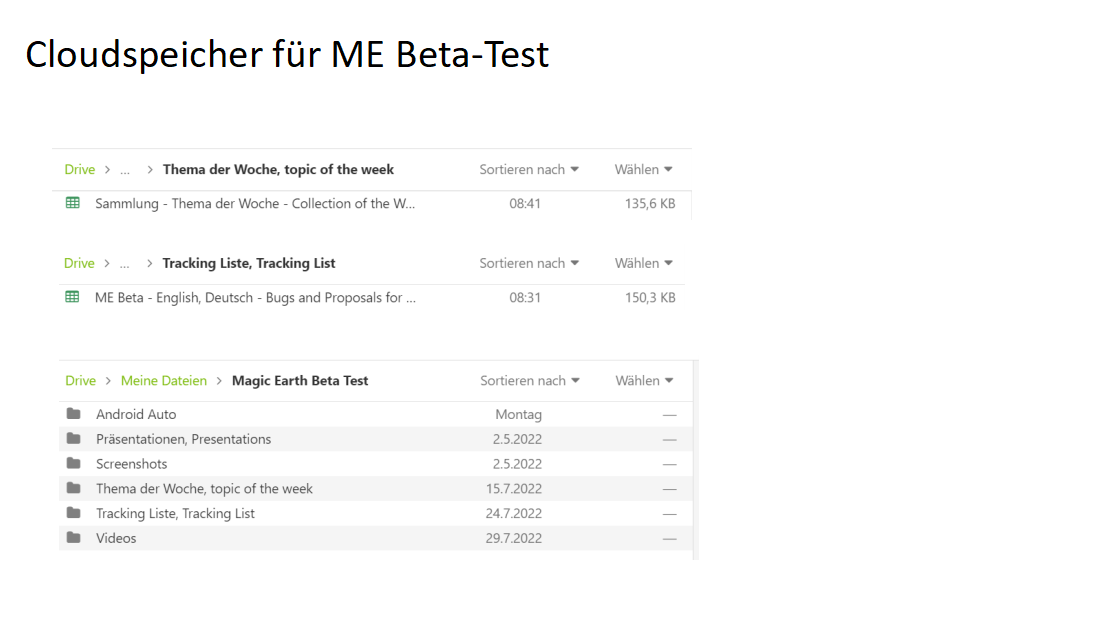Click the Android Auto folder icon
Viewport: 1100px width, 618px height.
[73, 414]
